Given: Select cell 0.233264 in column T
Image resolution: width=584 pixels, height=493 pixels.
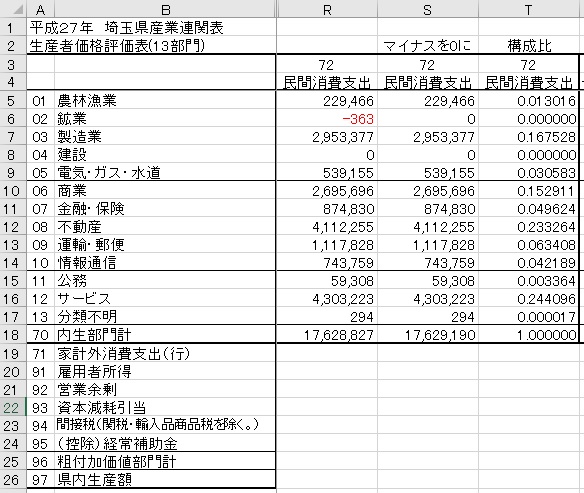Looking at the screenshot, I should (x=529, y=227).
